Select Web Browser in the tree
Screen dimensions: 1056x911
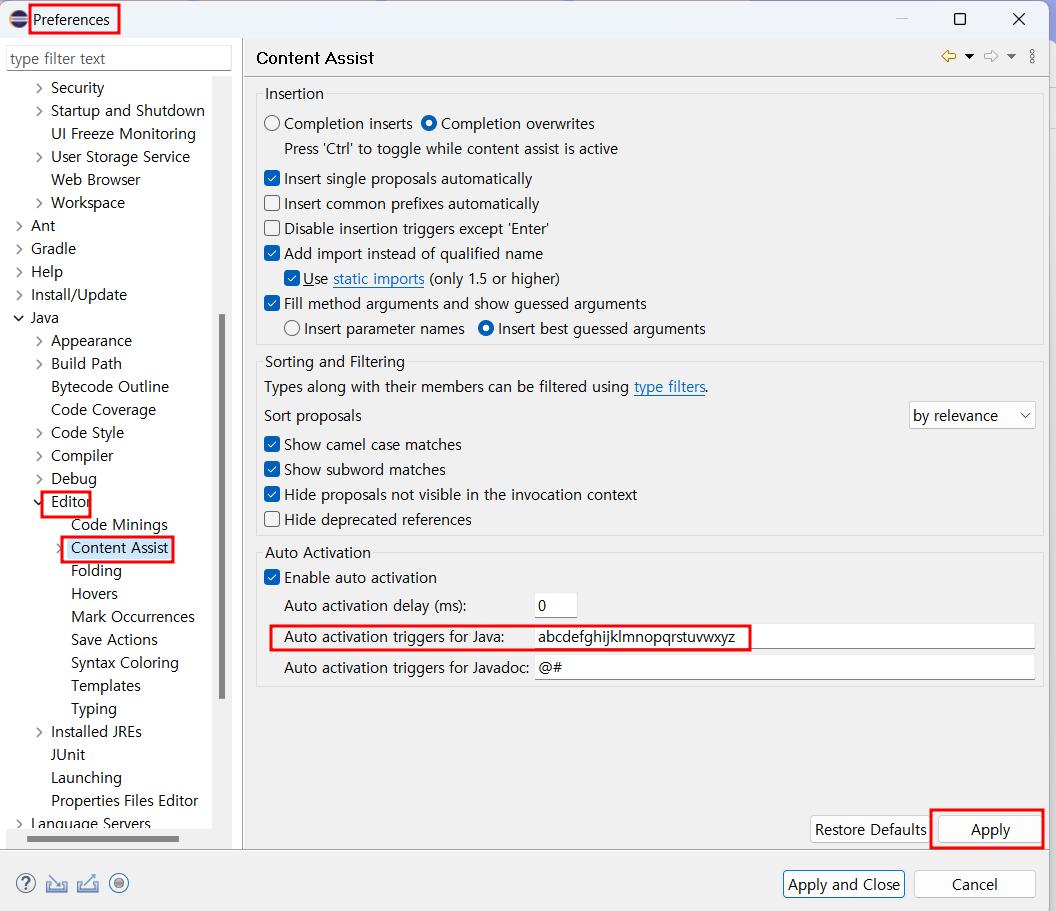pyautogui.click(x=96, y=180)
